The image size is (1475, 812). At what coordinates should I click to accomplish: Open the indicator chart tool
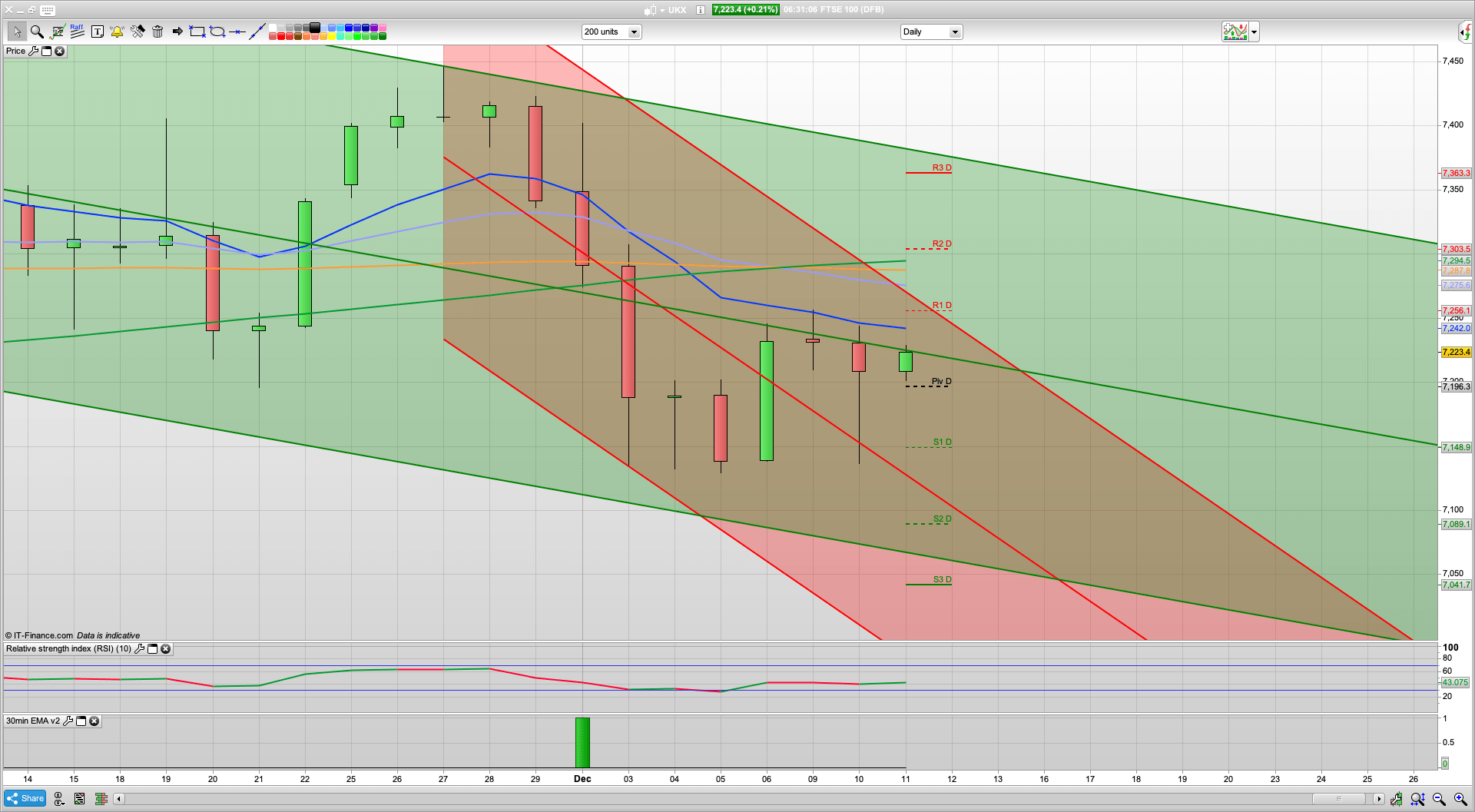(x=57, y=31)
